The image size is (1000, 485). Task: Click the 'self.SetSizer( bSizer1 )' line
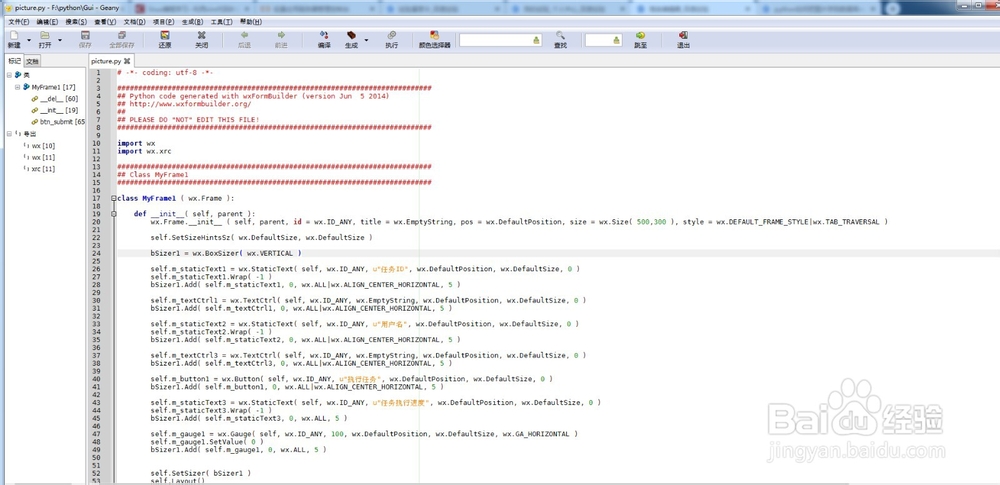[201, 474]
